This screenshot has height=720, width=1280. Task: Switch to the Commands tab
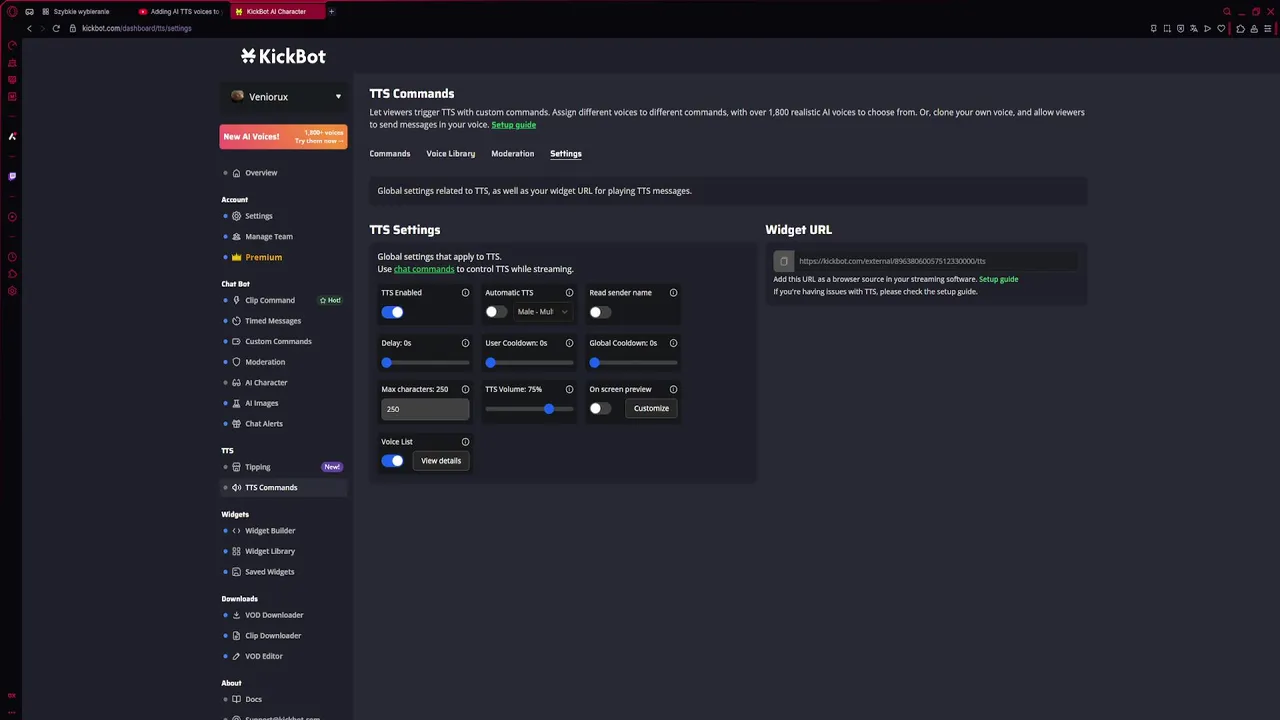390,154
